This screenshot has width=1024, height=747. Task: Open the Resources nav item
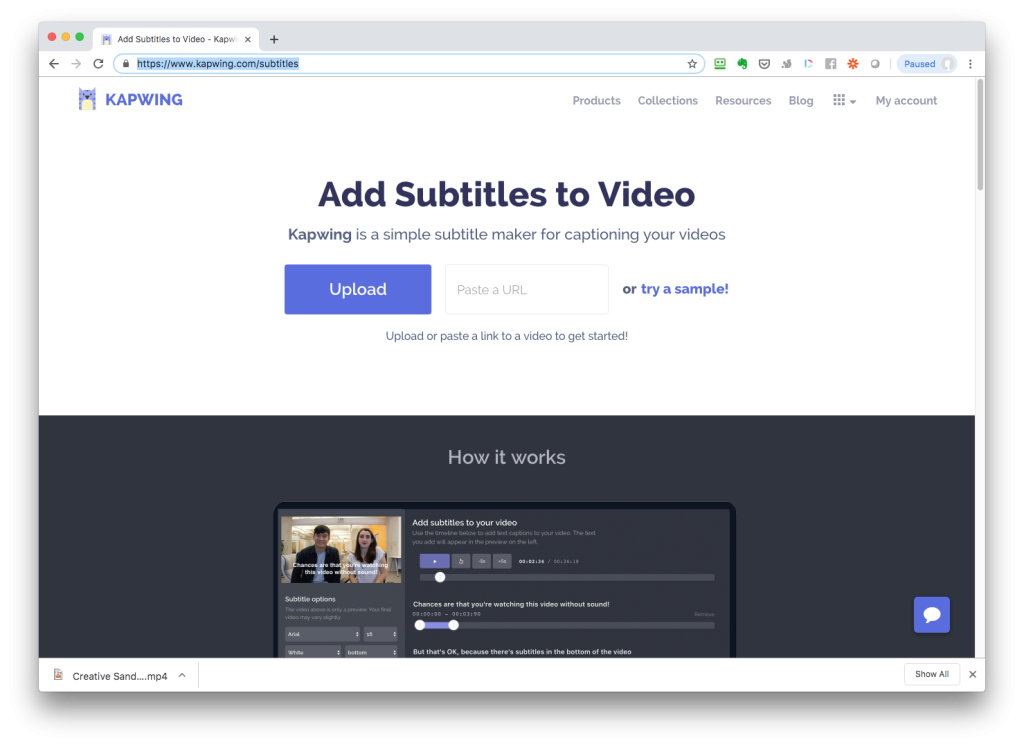tap(743, 101)
